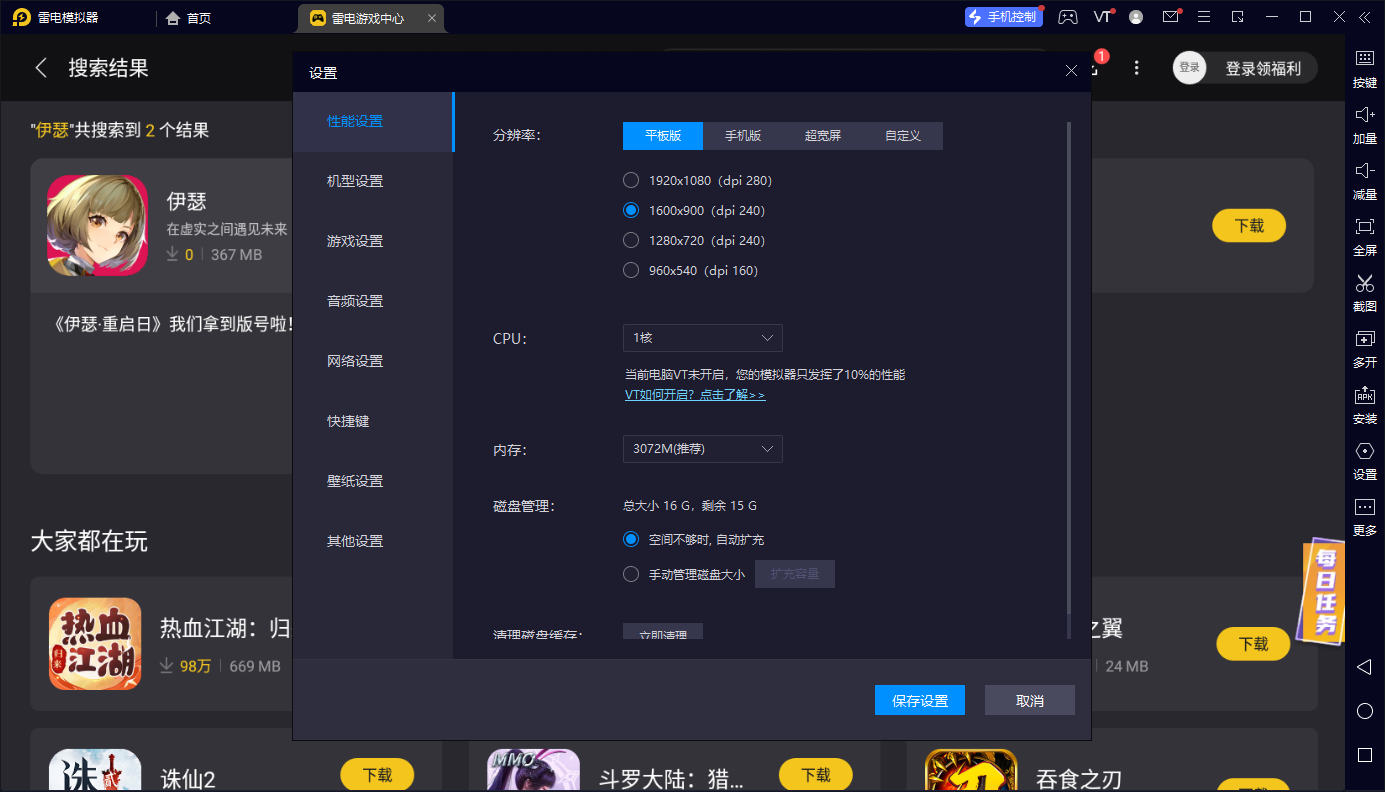Tap the Android back triangle button
The width and height of the screenshot is (1385, 792).
1364,666
